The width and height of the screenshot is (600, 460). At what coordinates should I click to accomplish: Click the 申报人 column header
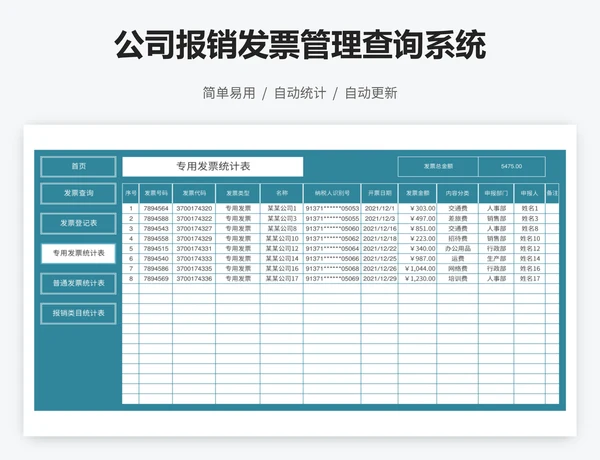pos(530,193)
